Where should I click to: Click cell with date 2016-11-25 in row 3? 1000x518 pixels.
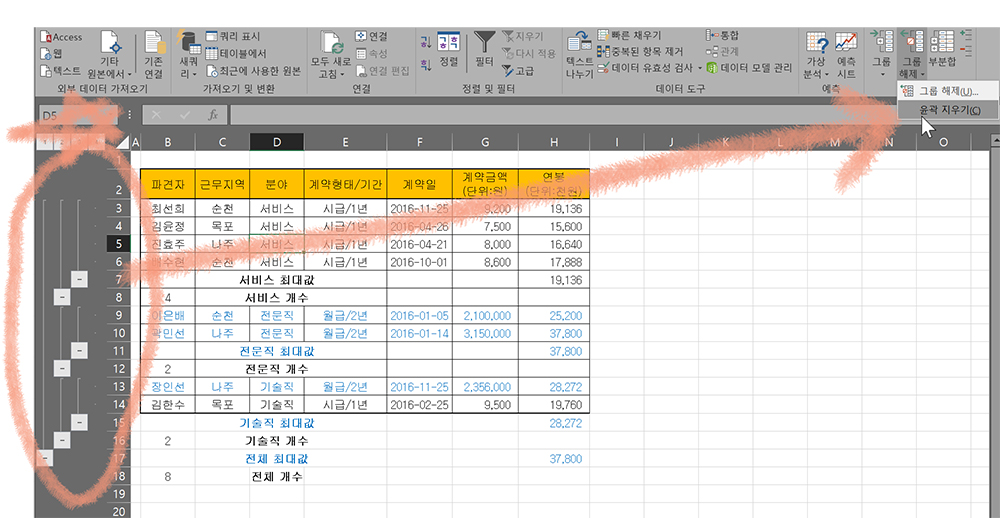pyautogui.click(x=420, y=208)
